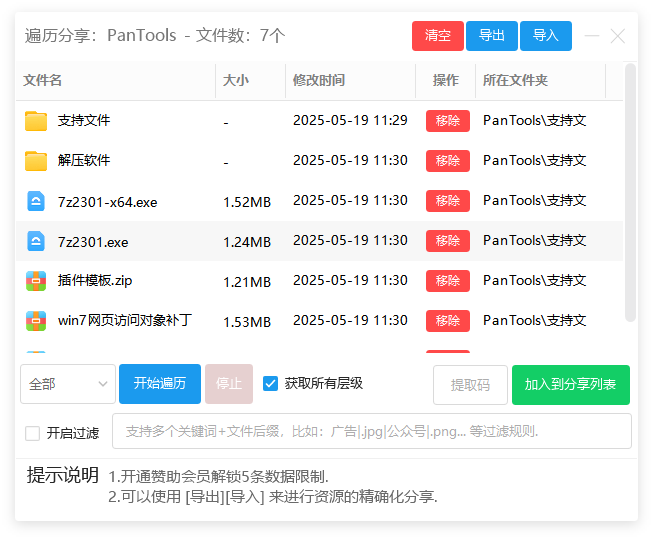Screen dimensions: 653x539
Task: Click 加入到分享列表 green button
Action: 570,384
